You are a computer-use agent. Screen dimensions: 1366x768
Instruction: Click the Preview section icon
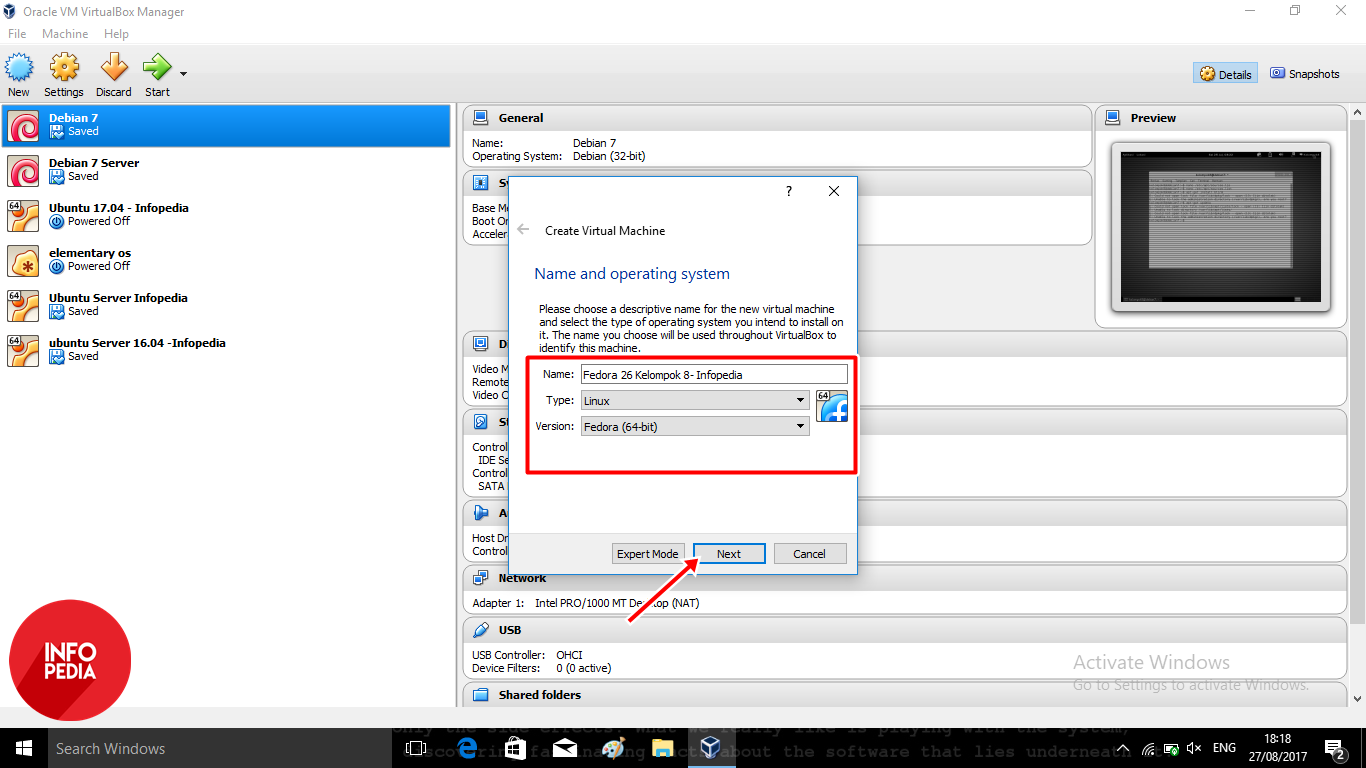click(x=1113, y=118)
